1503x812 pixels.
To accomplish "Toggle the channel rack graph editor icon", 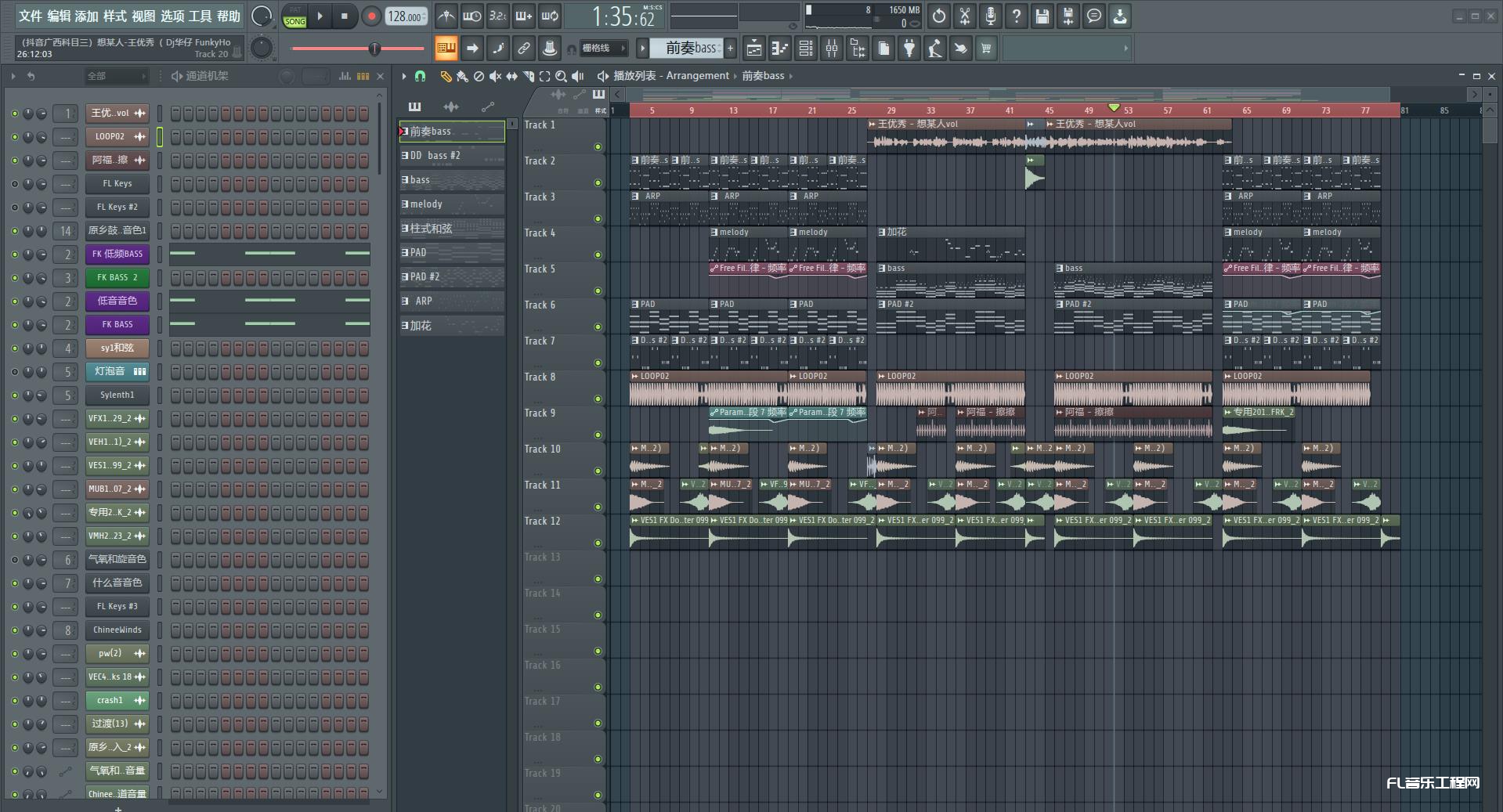I will click(x=345, y=76).
